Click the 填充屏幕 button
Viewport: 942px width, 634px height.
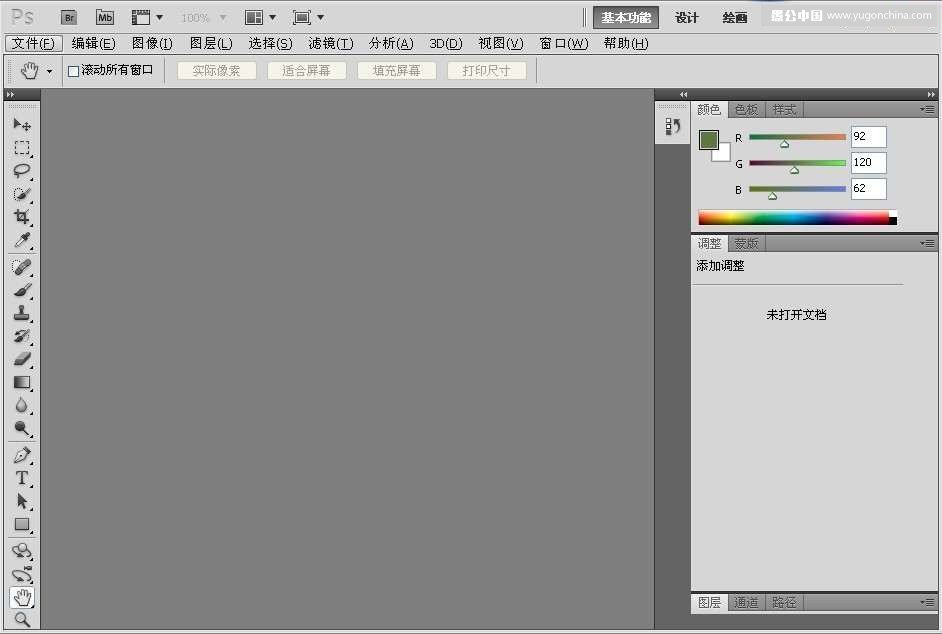click(x=397, y=71)
